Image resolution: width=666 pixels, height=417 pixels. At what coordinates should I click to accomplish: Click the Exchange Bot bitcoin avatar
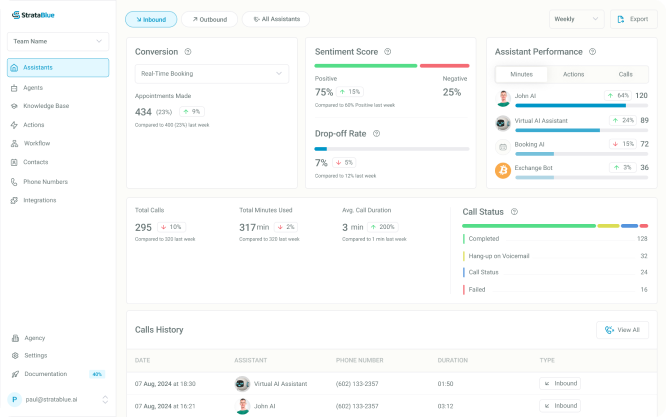[503, 169]
